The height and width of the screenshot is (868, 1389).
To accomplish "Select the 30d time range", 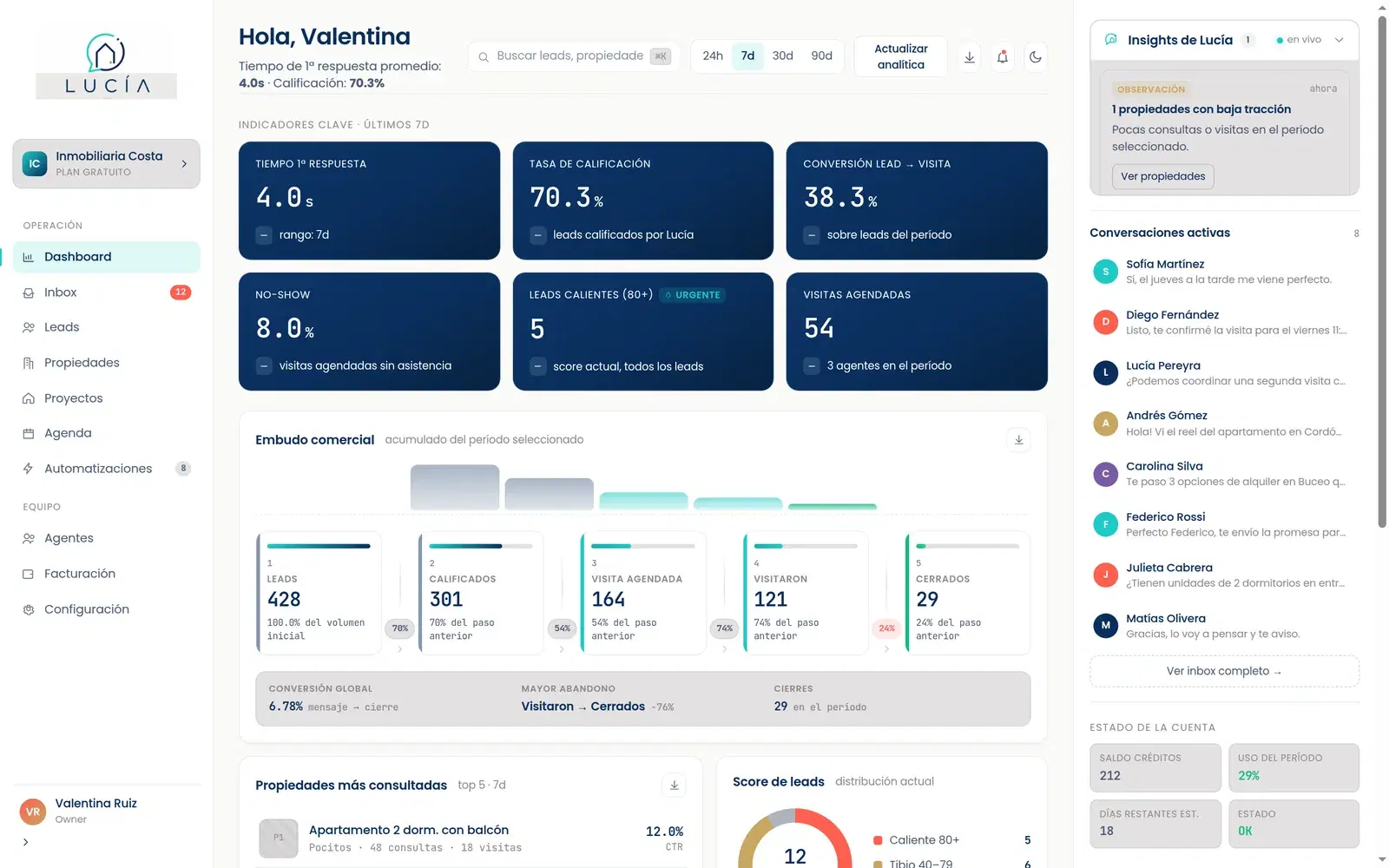I will click(x=783, y=56).
